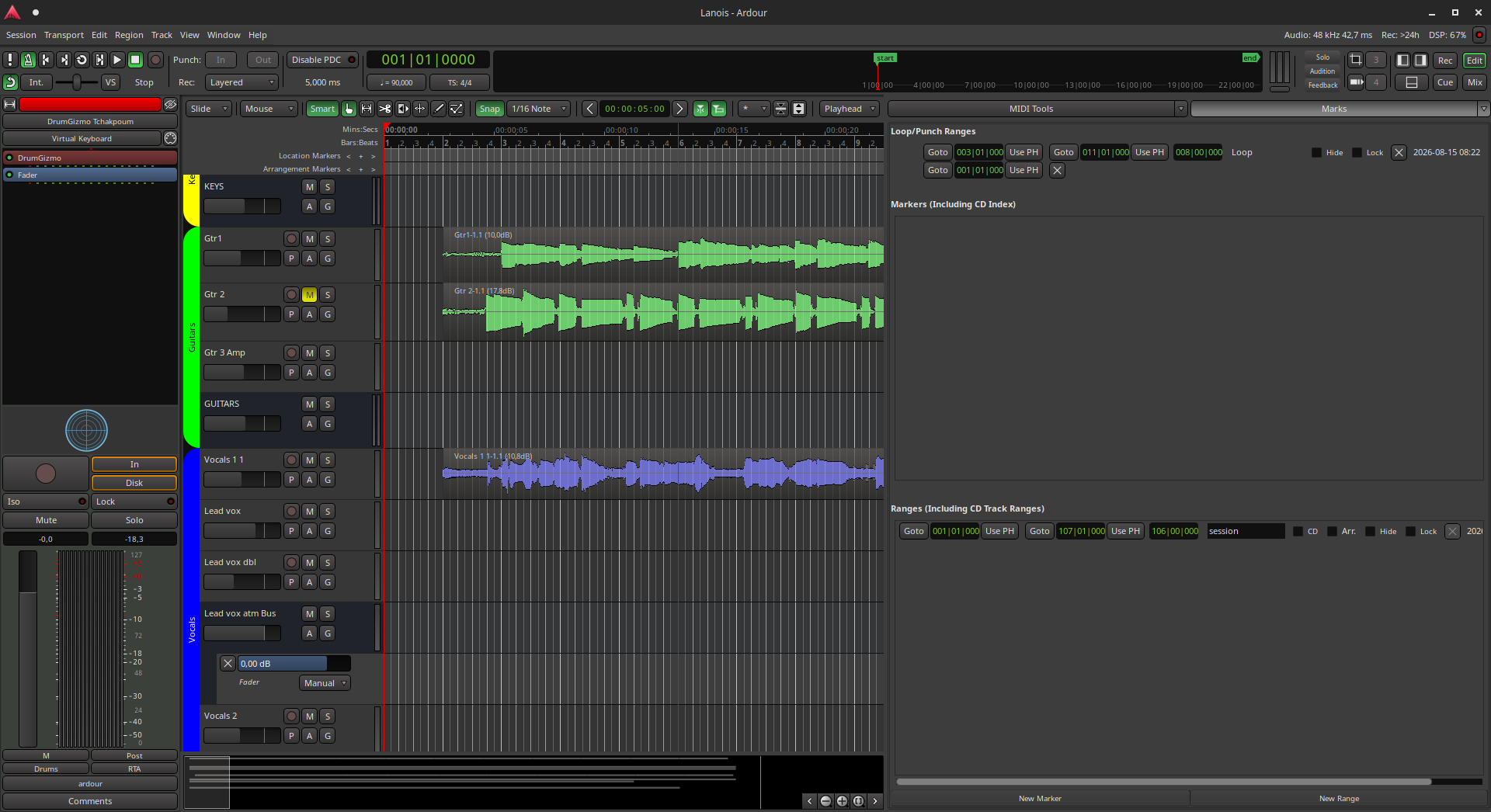Click the Gtr1-1.1 audio region
1491x812 pixels.
click(x=663, y=255)
